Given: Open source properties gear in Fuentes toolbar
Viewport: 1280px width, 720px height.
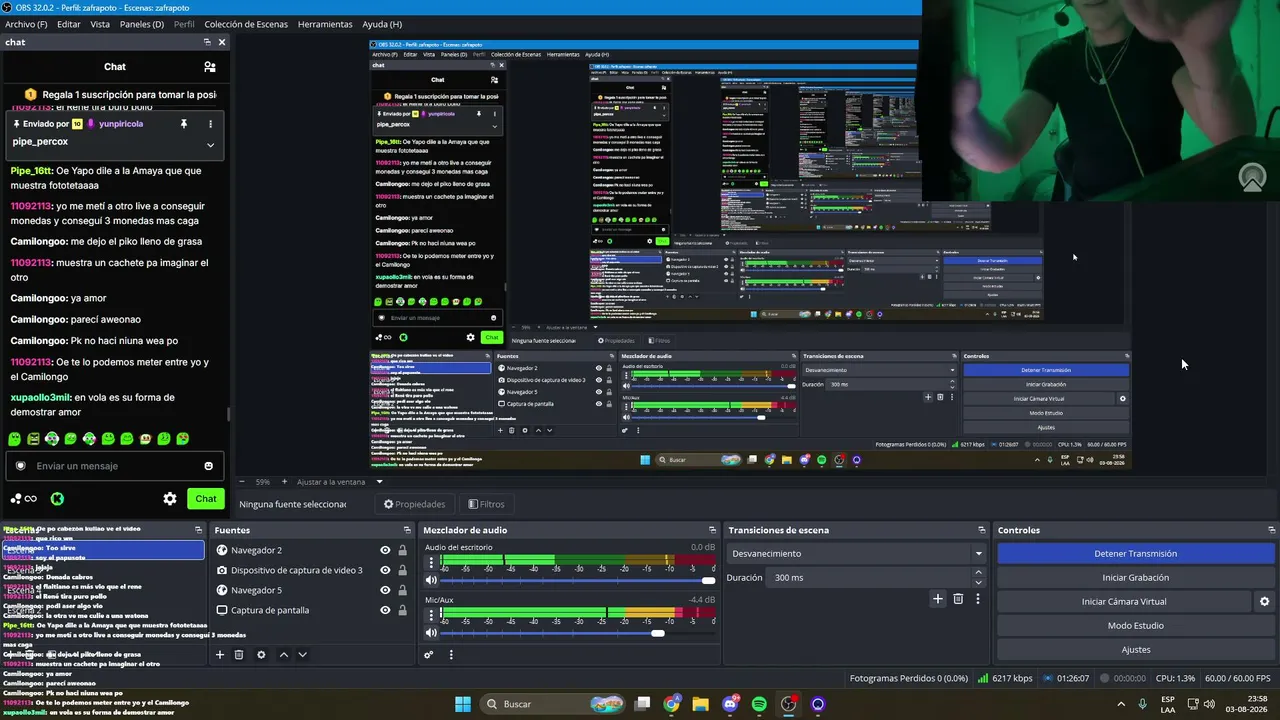Looking at the screenshot, I should (261, 655).
